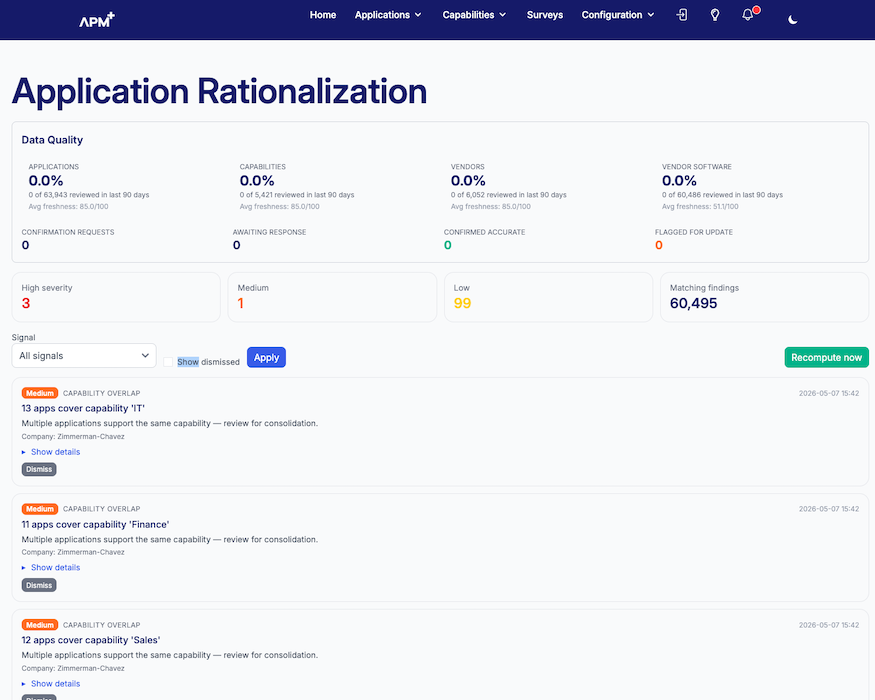Go to the Home page

coord(323,15)
